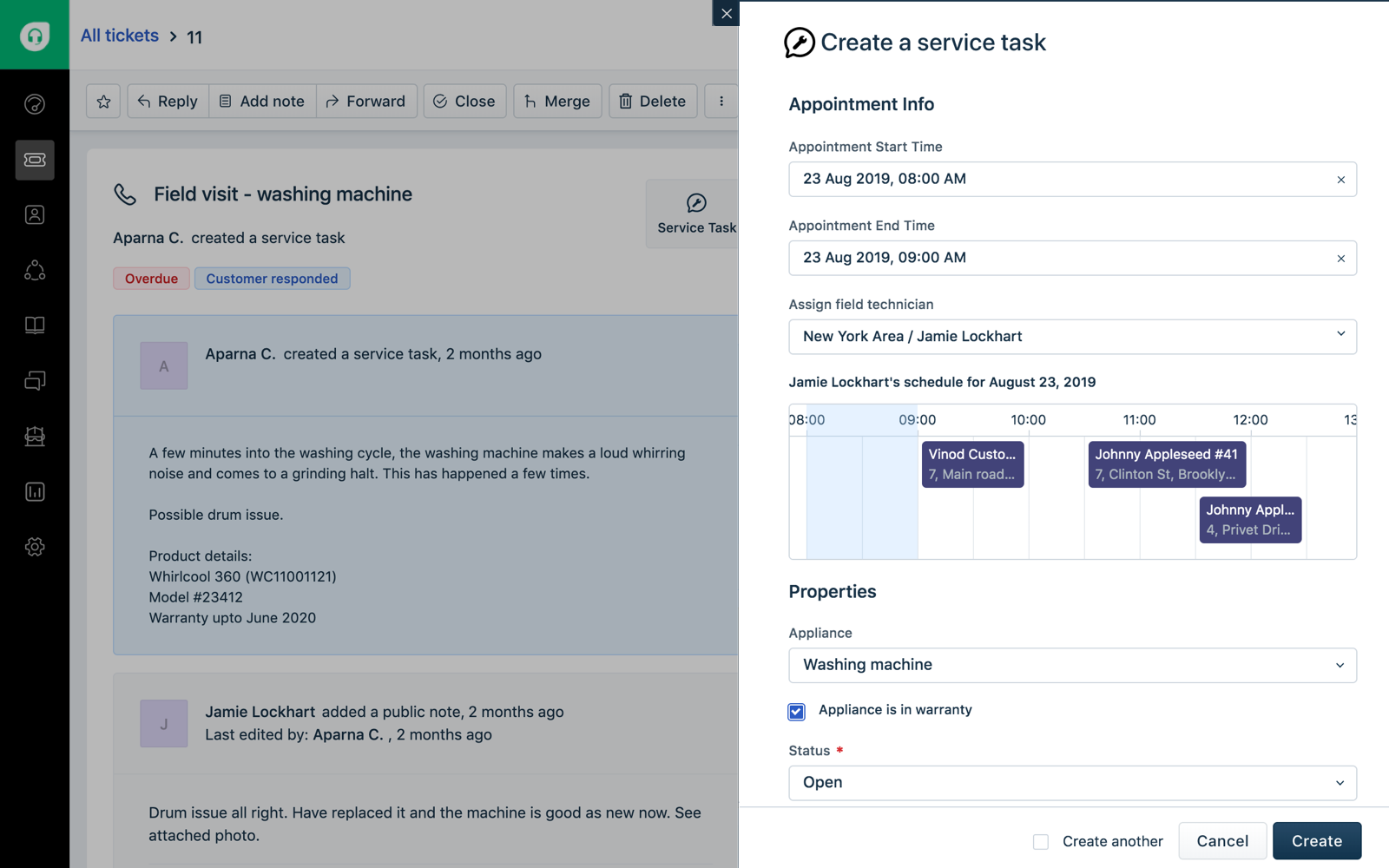
Task: Click the Service Task icon on ticket
Action: coord(695,214)
